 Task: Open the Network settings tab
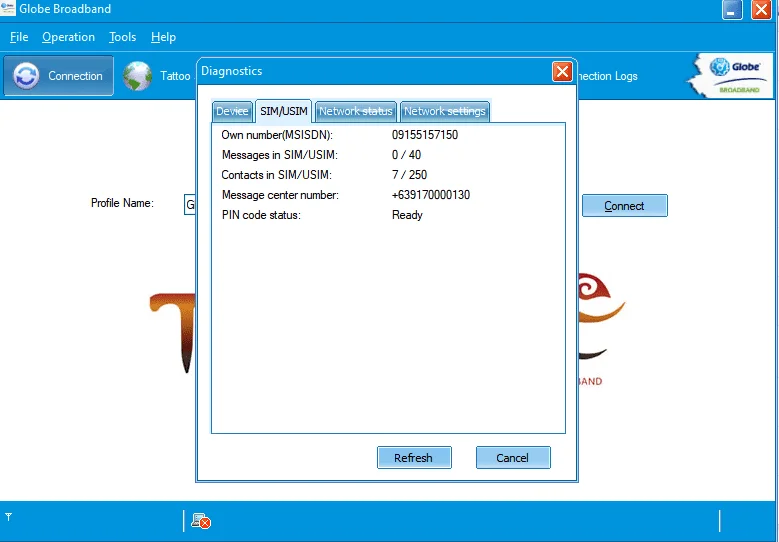[445, 111]
